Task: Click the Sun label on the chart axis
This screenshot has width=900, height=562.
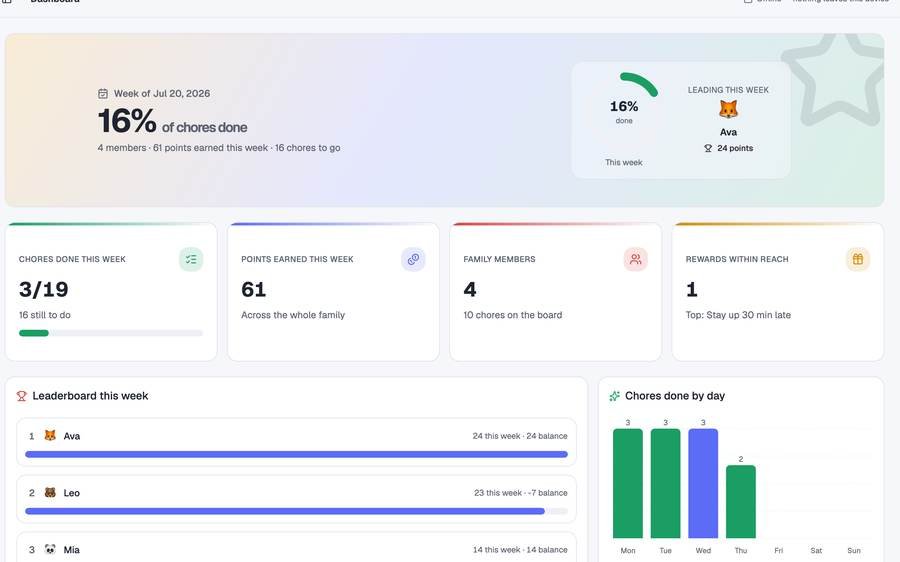Action: (x=854, y=551)
